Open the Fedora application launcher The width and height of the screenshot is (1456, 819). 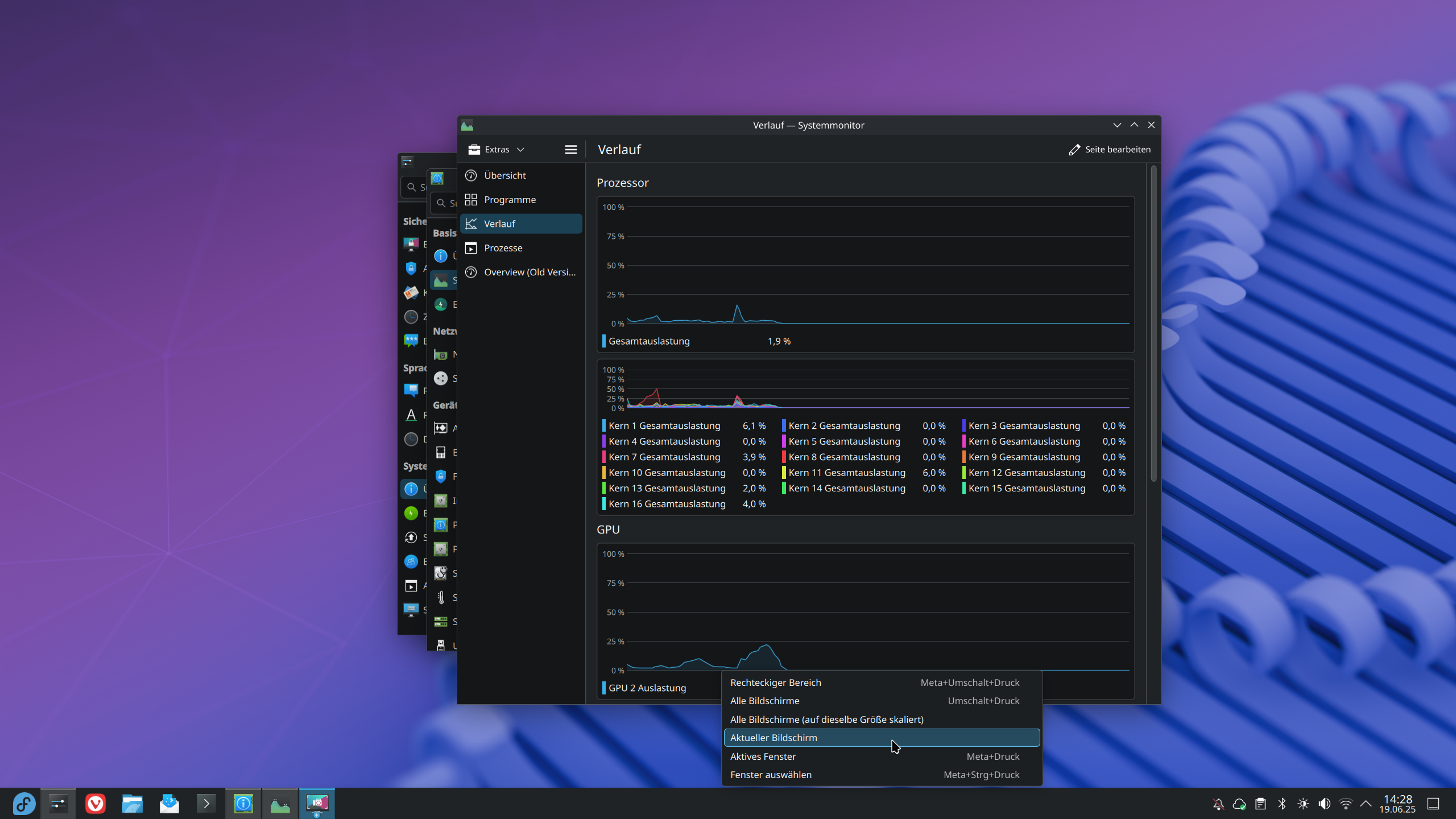[24, 804]
